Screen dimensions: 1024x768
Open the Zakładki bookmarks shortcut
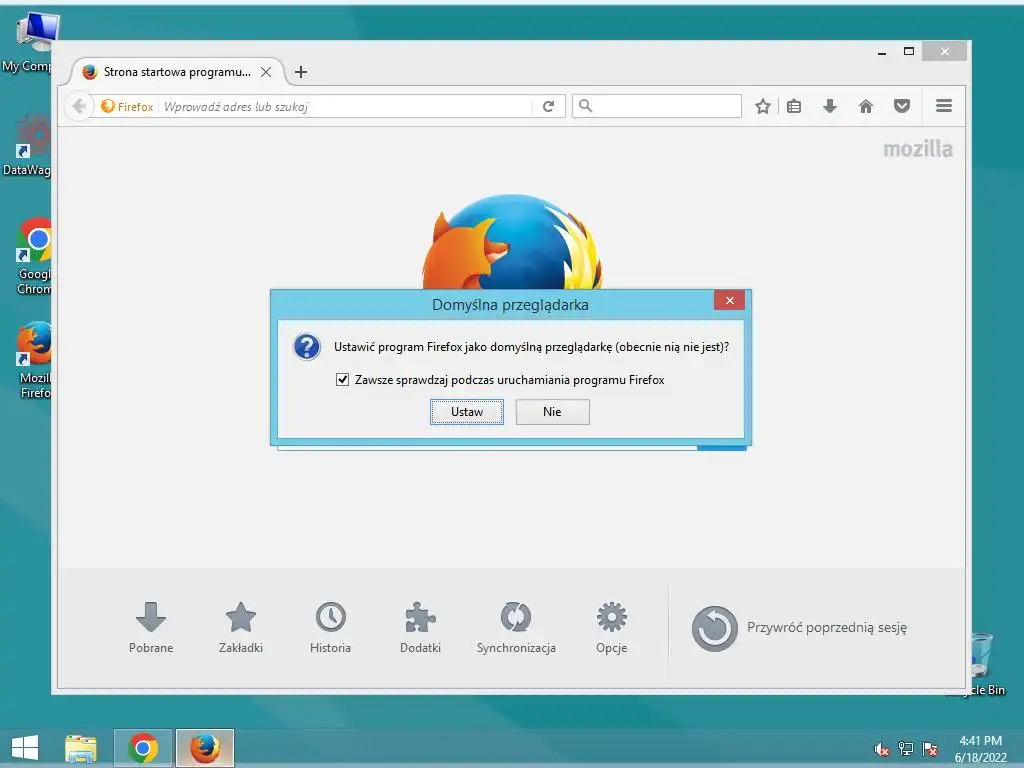pyautogui.click(x=241, y=627)
